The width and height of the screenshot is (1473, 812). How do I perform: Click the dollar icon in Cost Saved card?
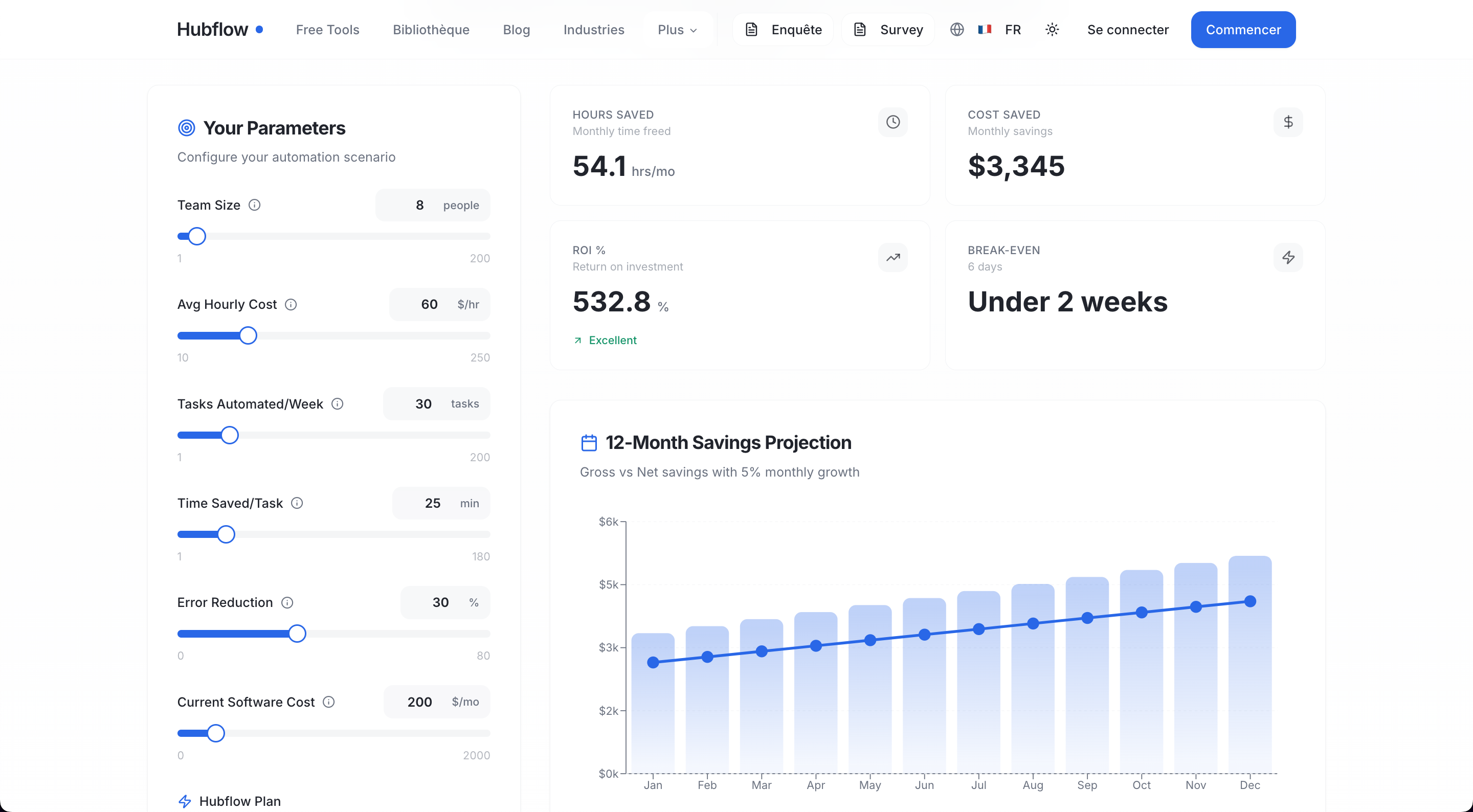coord(1288,122)
